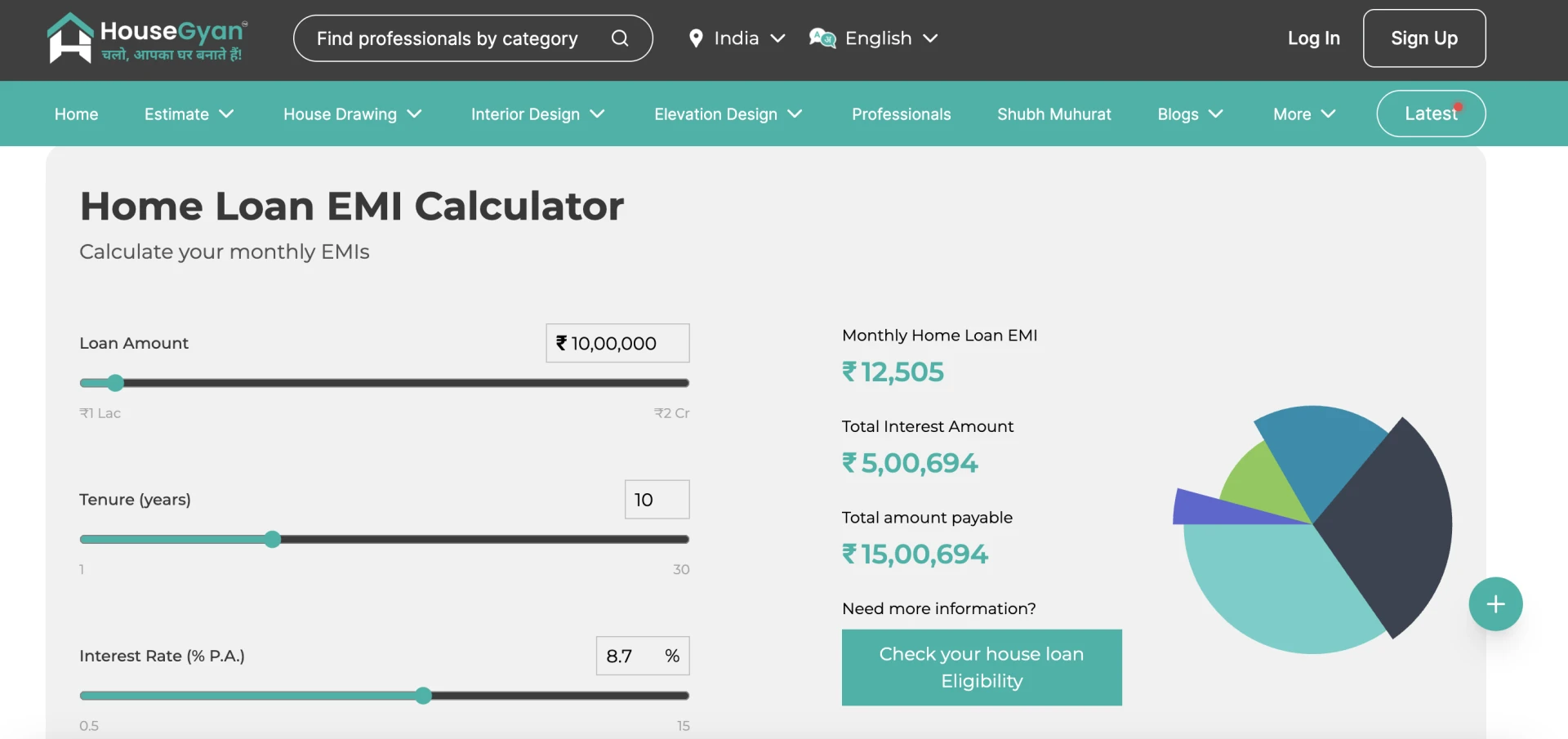The width and height of the screenshot is (1568, 739).
Task: Adjust the Loan Amount slider handle
Action: click(x=115, y=382)
